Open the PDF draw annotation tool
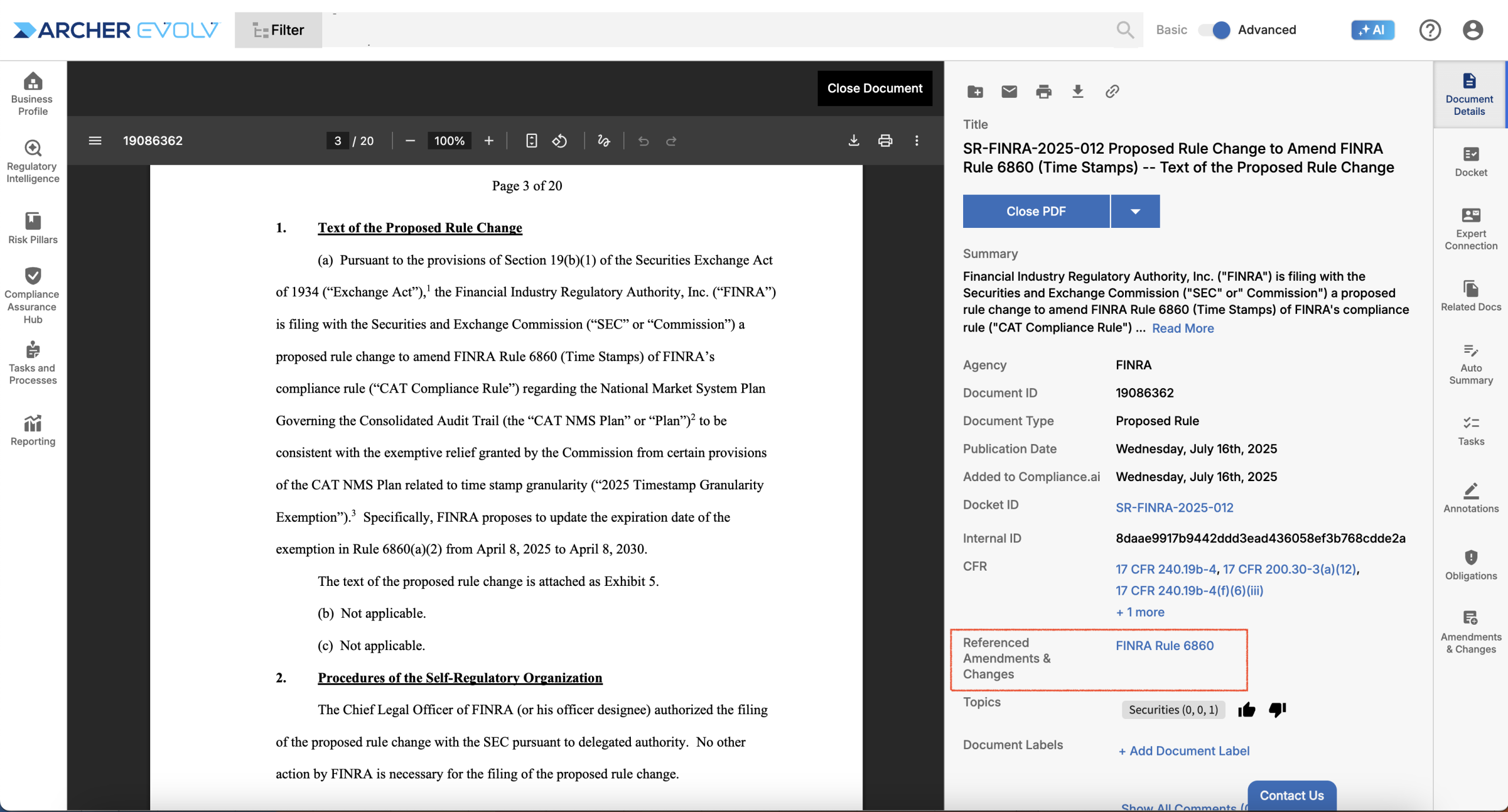Image resolution: width=1508 pixels, height=812 pixels. tap(604, 141)
